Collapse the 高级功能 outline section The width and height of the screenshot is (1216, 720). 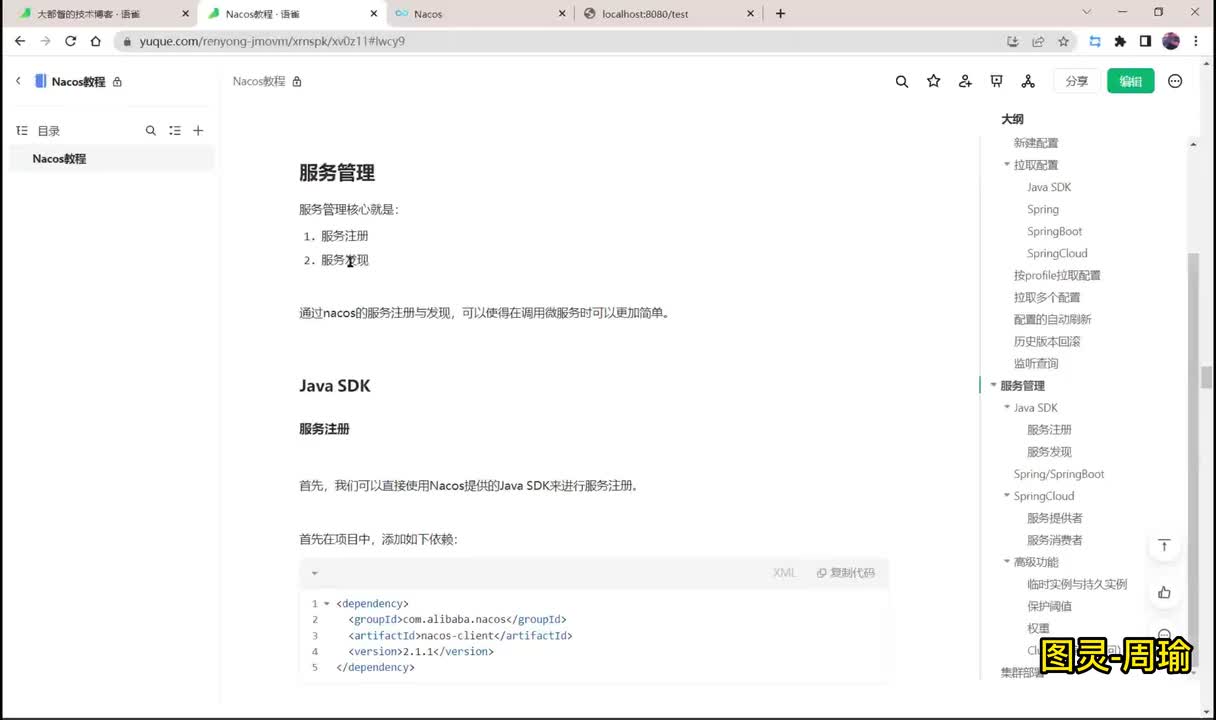coord(1007,561)
